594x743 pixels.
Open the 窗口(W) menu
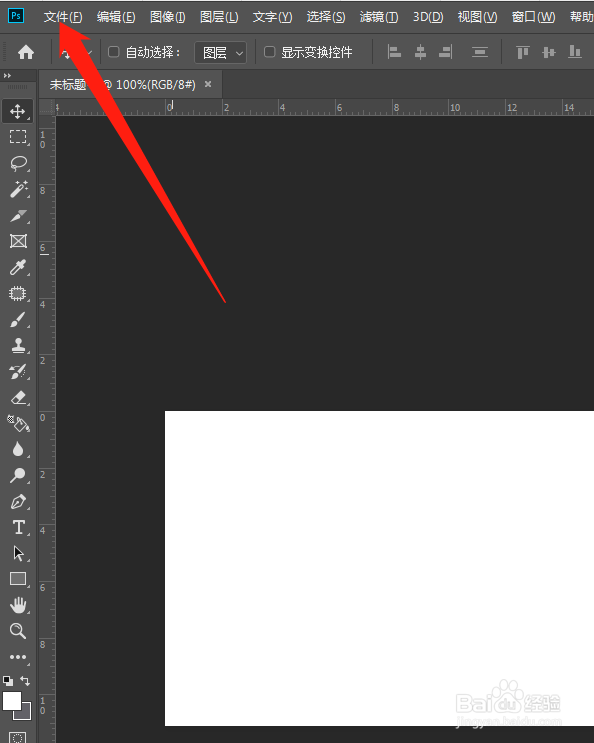[x=533, y=17]
